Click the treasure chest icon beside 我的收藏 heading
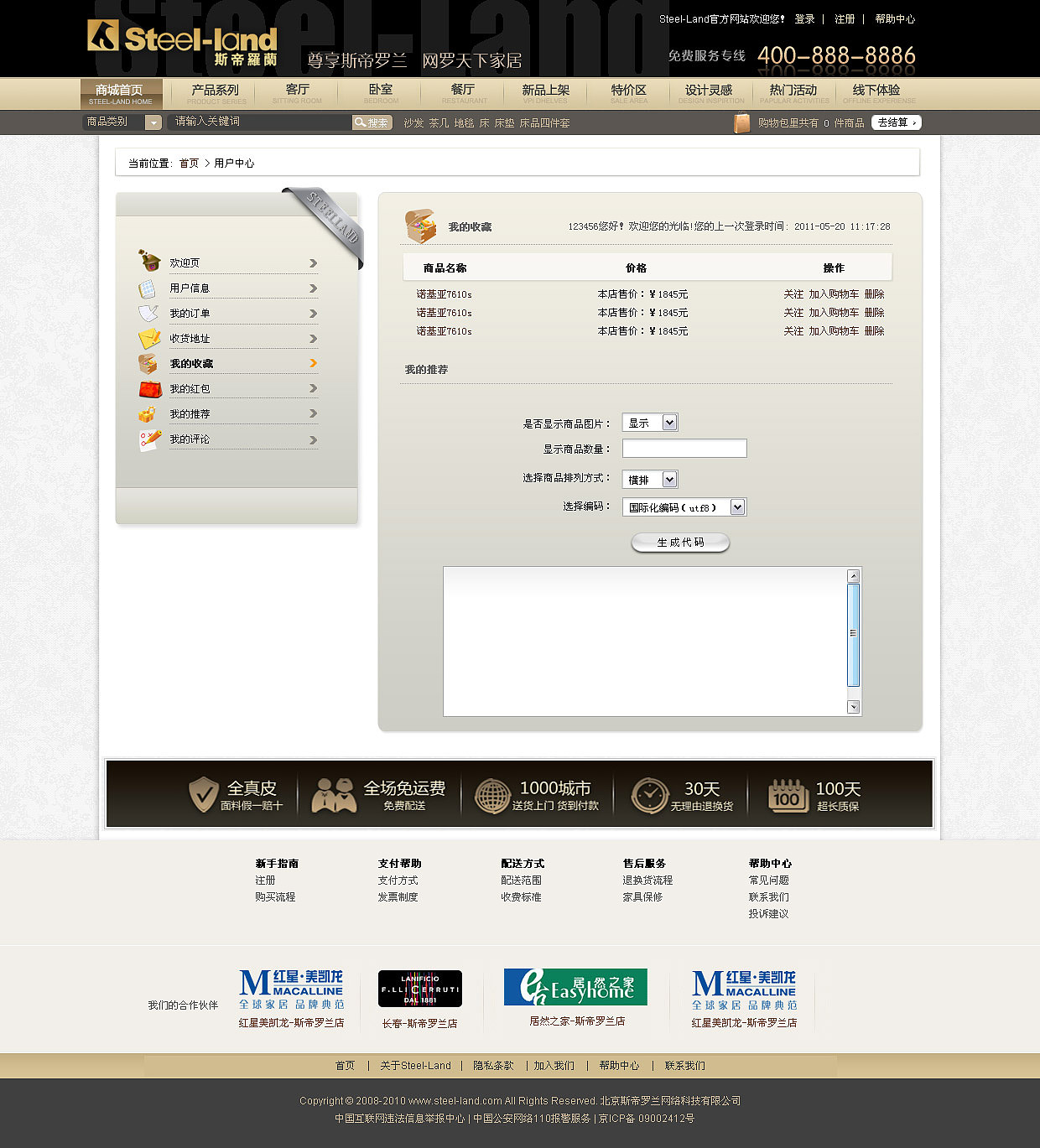1040x1148 pixels. [421, 226]
